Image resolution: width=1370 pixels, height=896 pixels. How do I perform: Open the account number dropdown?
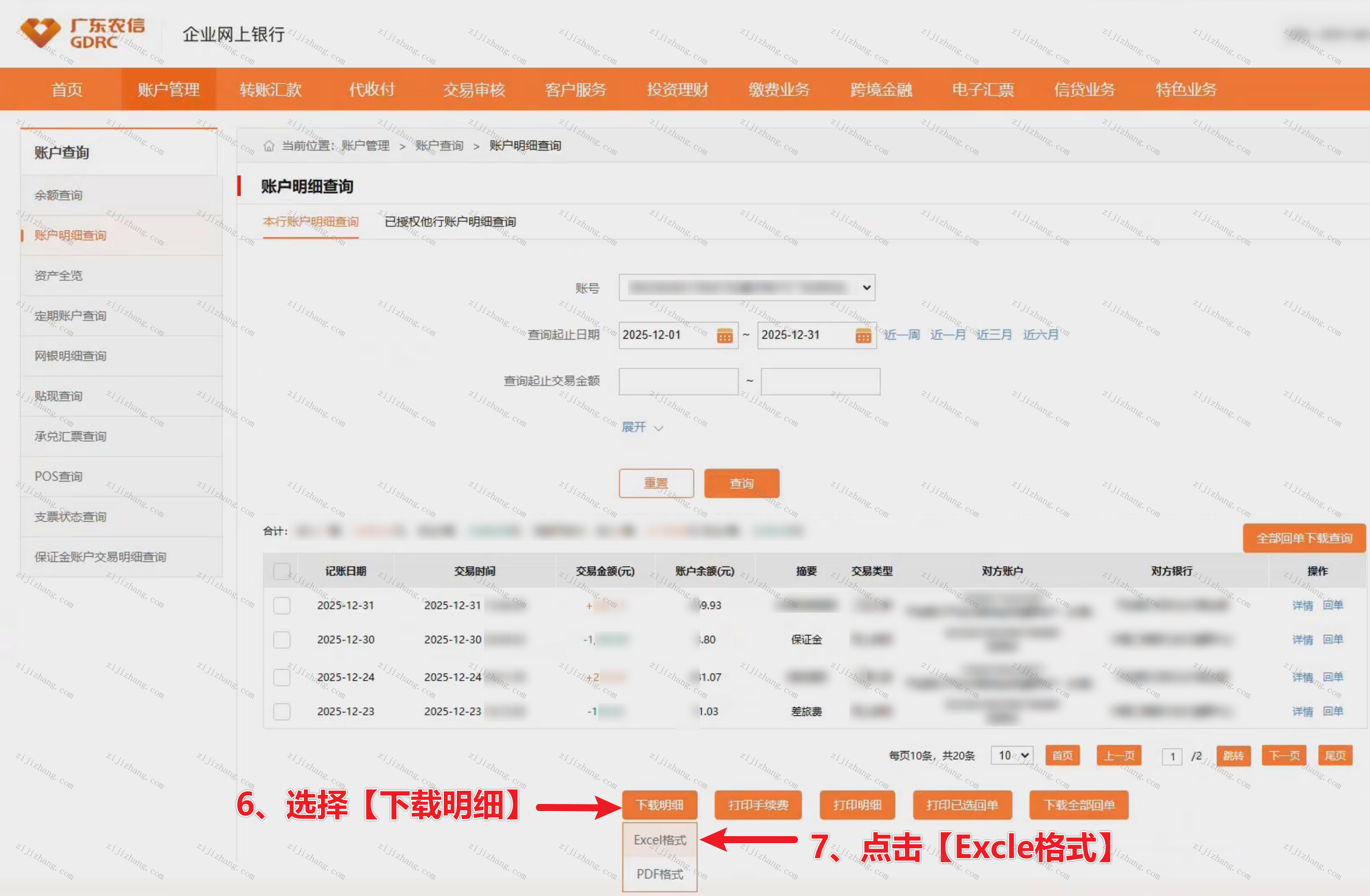tap(747, 287)
